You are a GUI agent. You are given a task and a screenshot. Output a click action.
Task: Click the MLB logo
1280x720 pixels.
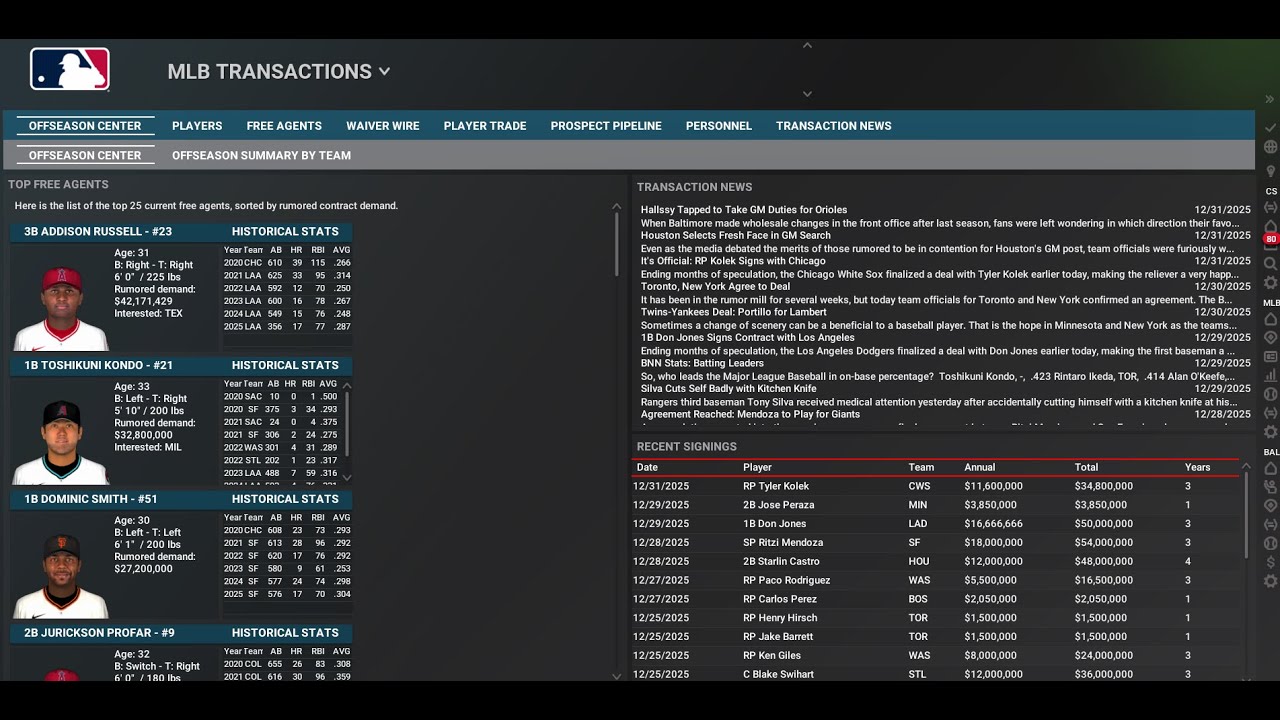pos(70,69)
